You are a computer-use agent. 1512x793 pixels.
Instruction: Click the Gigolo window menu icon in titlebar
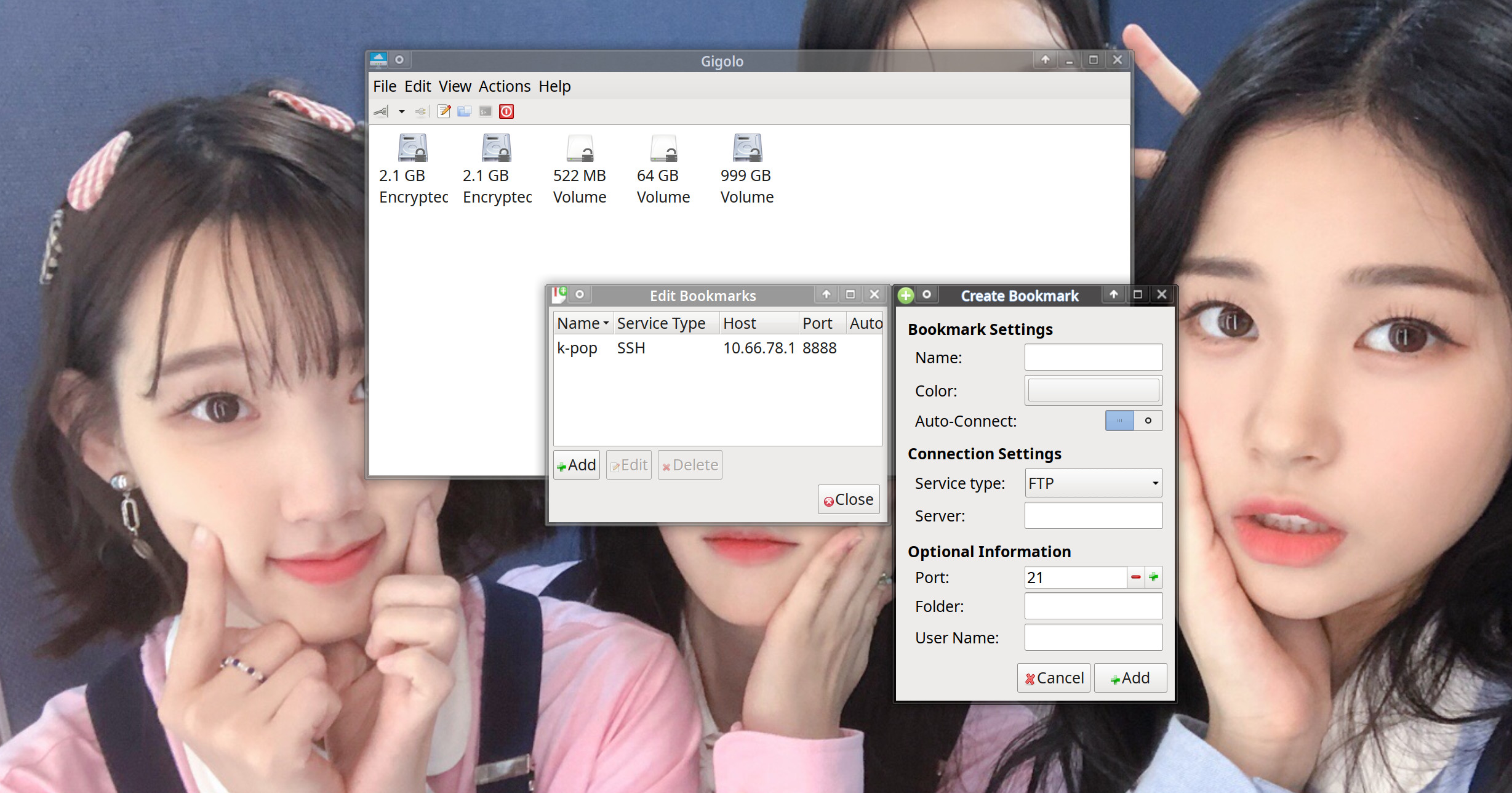pyautogui.click(x=378, y=60)
